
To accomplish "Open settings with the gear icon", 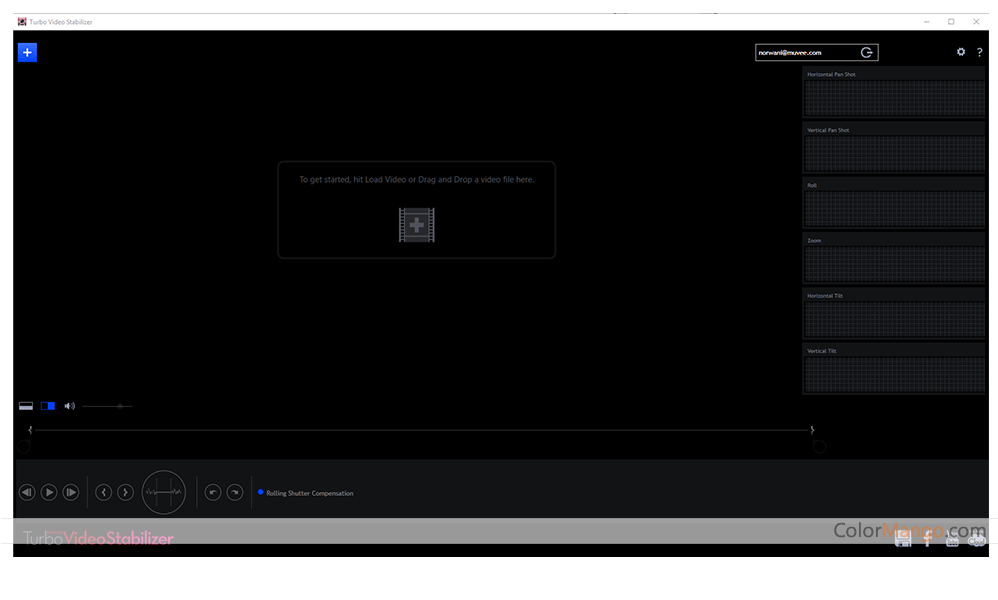I will click(961, 52).
